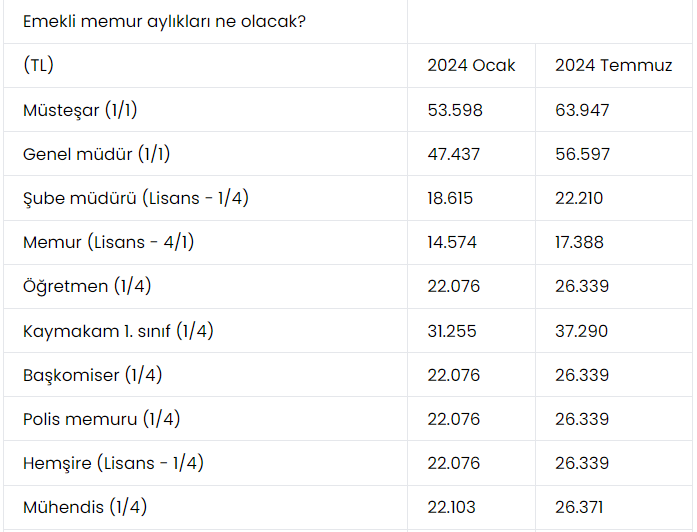
Task: Select Memur's 2024 Ocak value 14.574
Action: pyautogui.click(x=453, y=242)
